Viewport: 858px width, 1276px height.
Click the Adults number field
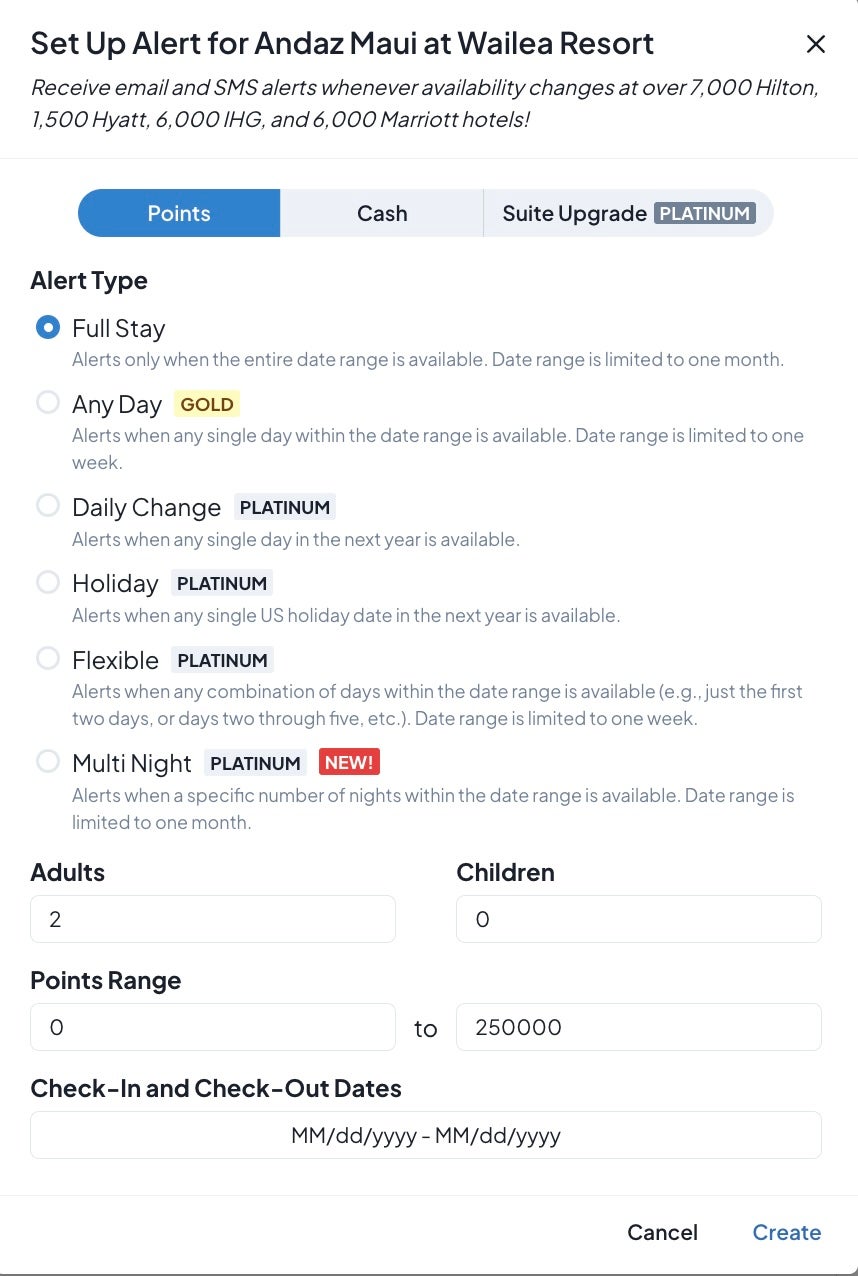(213, 919)
